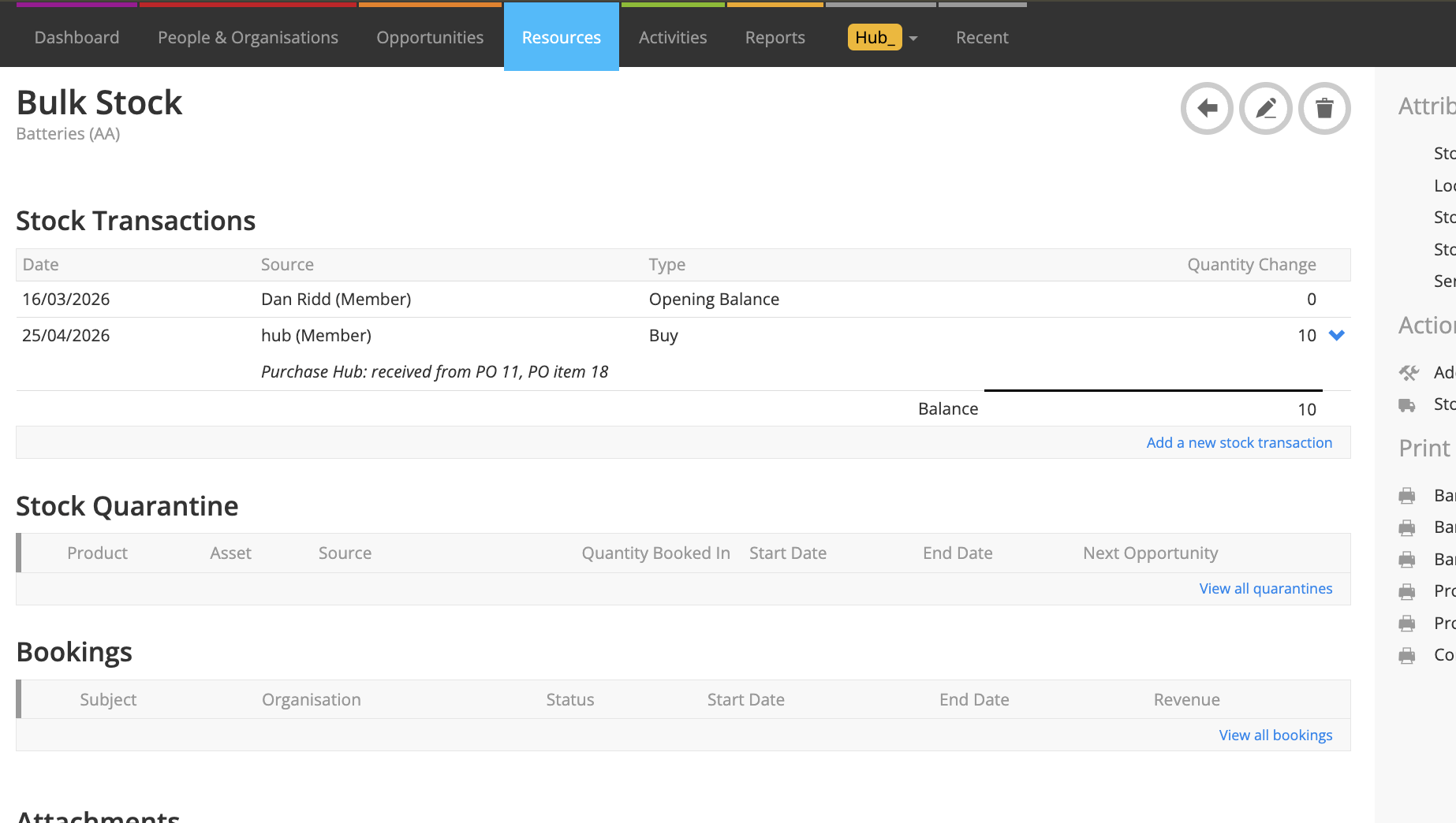Select the Resources tab
The width and height of the screenshot is (1456, 823).
click(x=562, y=37)
